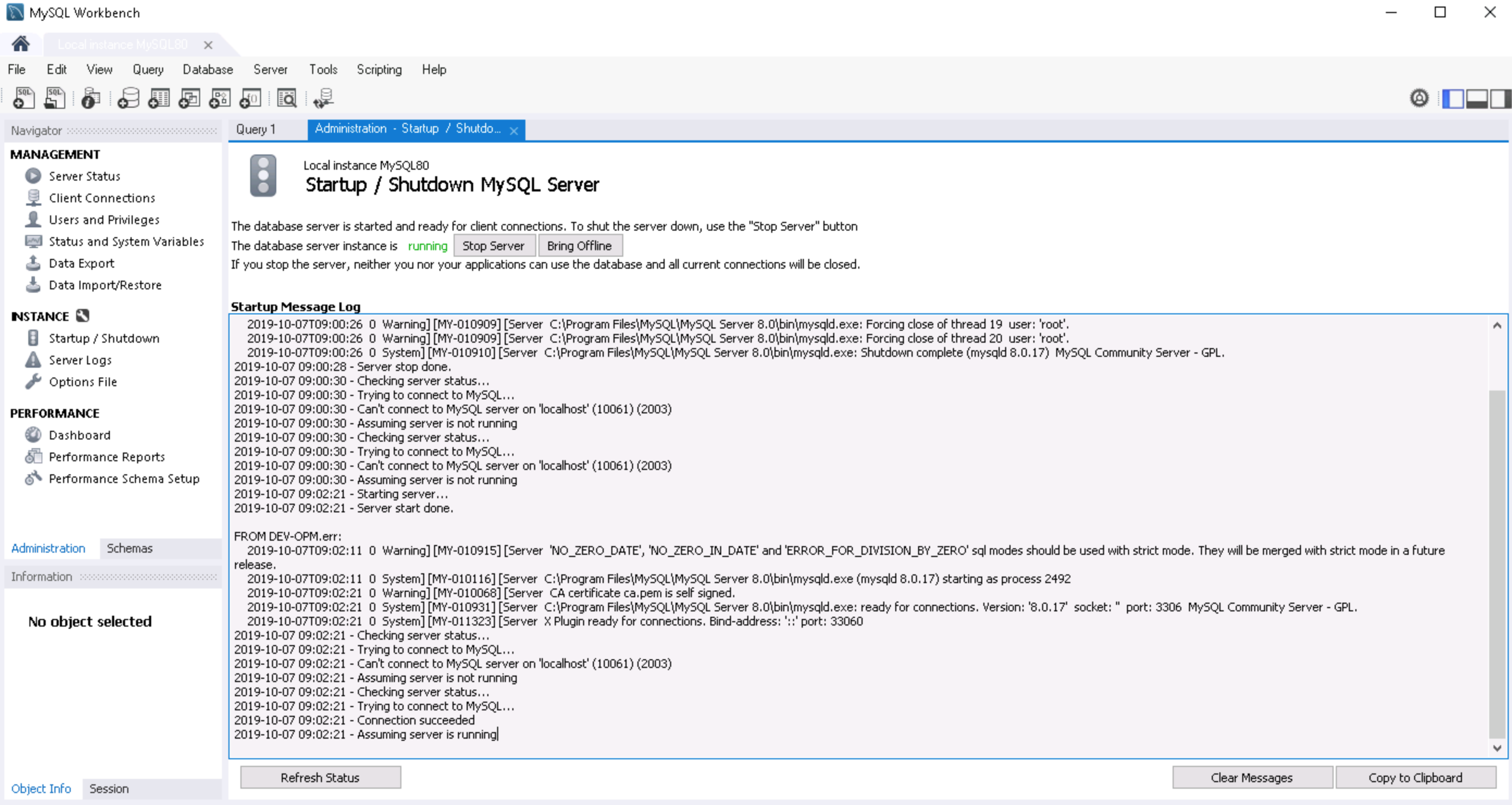Click the log scrollbar up arrow
This screenshot has height=805, width=1512.
[x=1497, y=325]
